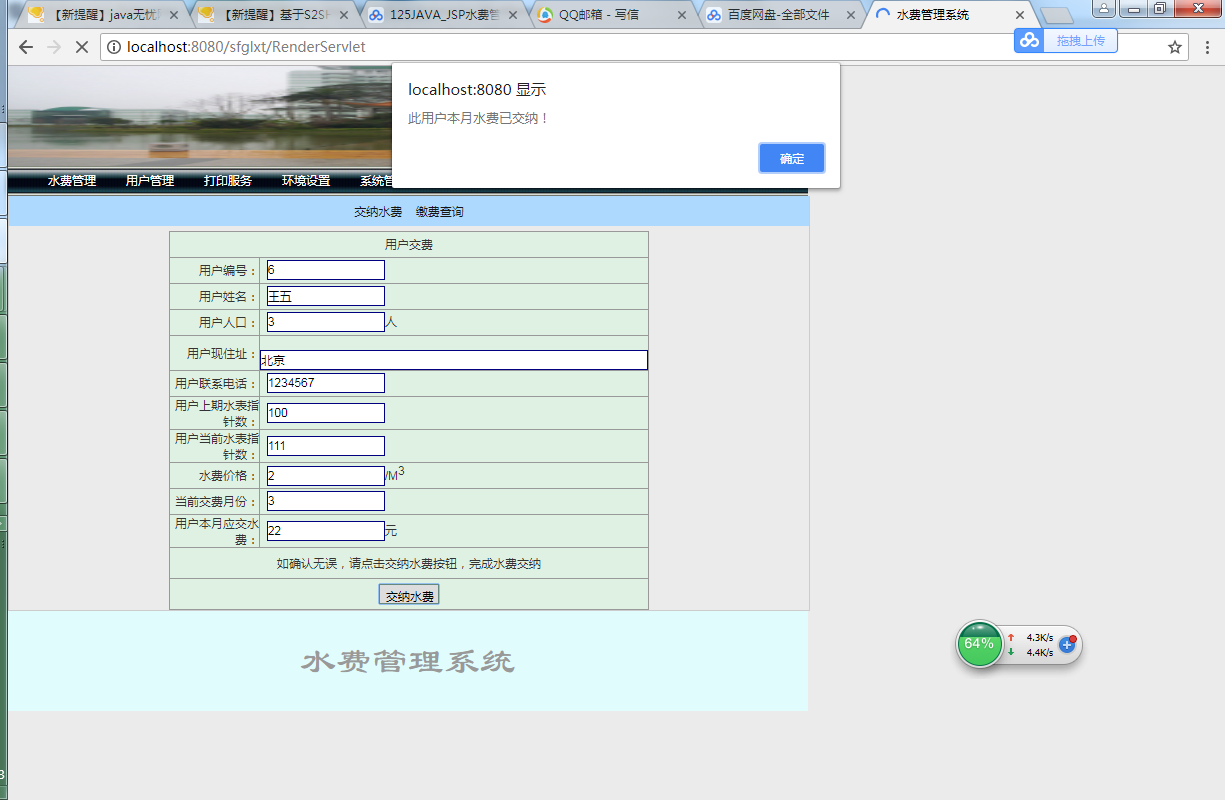This screenshot has width=1225, height=800.
Task: Switch to the 125JAVA_JSP水费 browser tab
Action: click(441, 15)
